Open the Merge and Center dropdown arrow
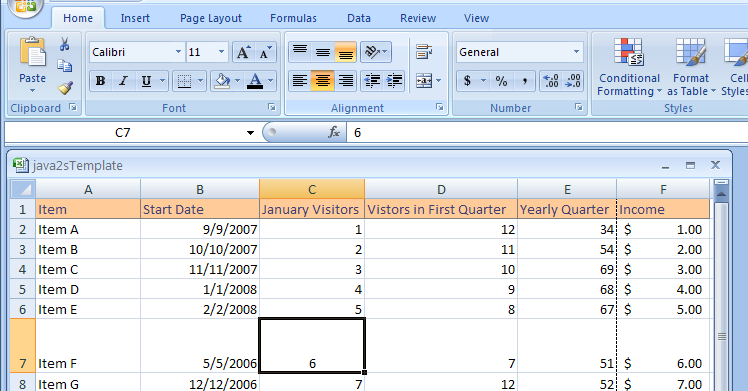The image size is (748, 391). click(x=438, y=81)
